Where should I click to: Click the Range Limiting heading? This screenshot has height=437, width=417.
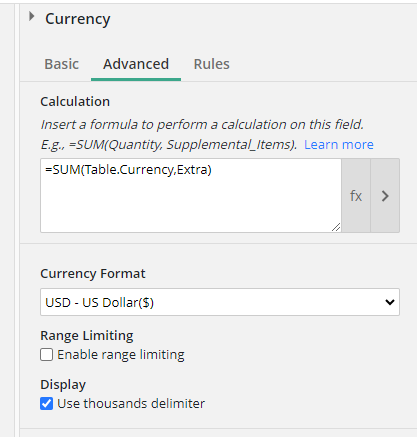pyautogui.click(x=87, y=336)
